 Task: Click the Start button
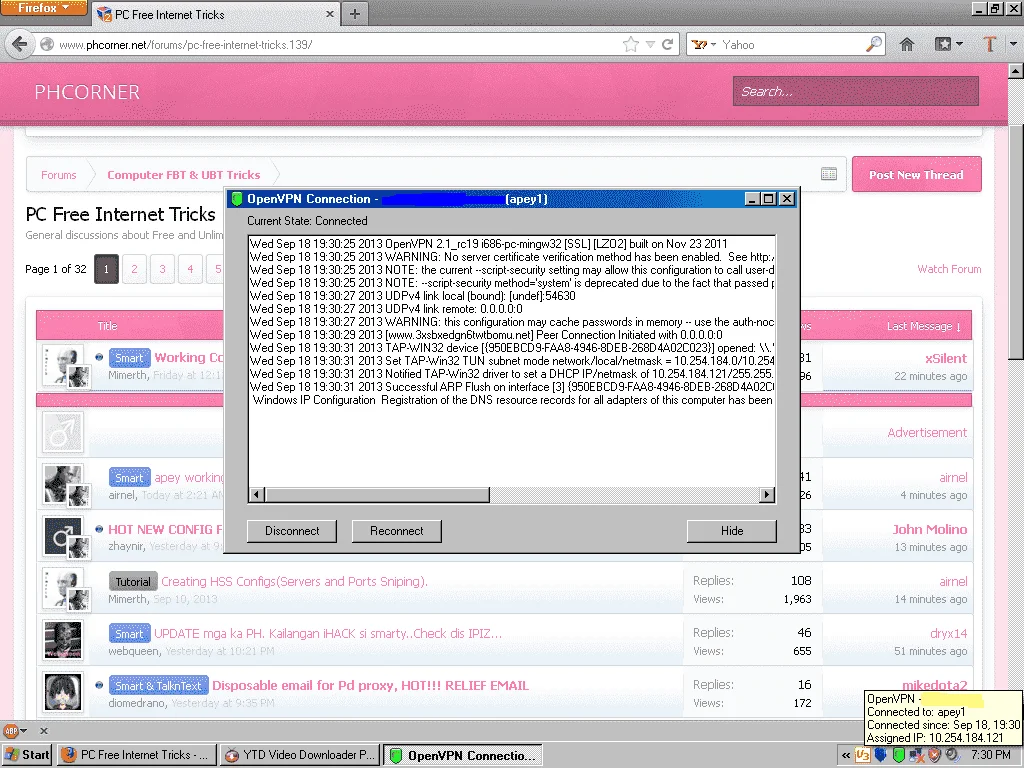tap(27, 755)
